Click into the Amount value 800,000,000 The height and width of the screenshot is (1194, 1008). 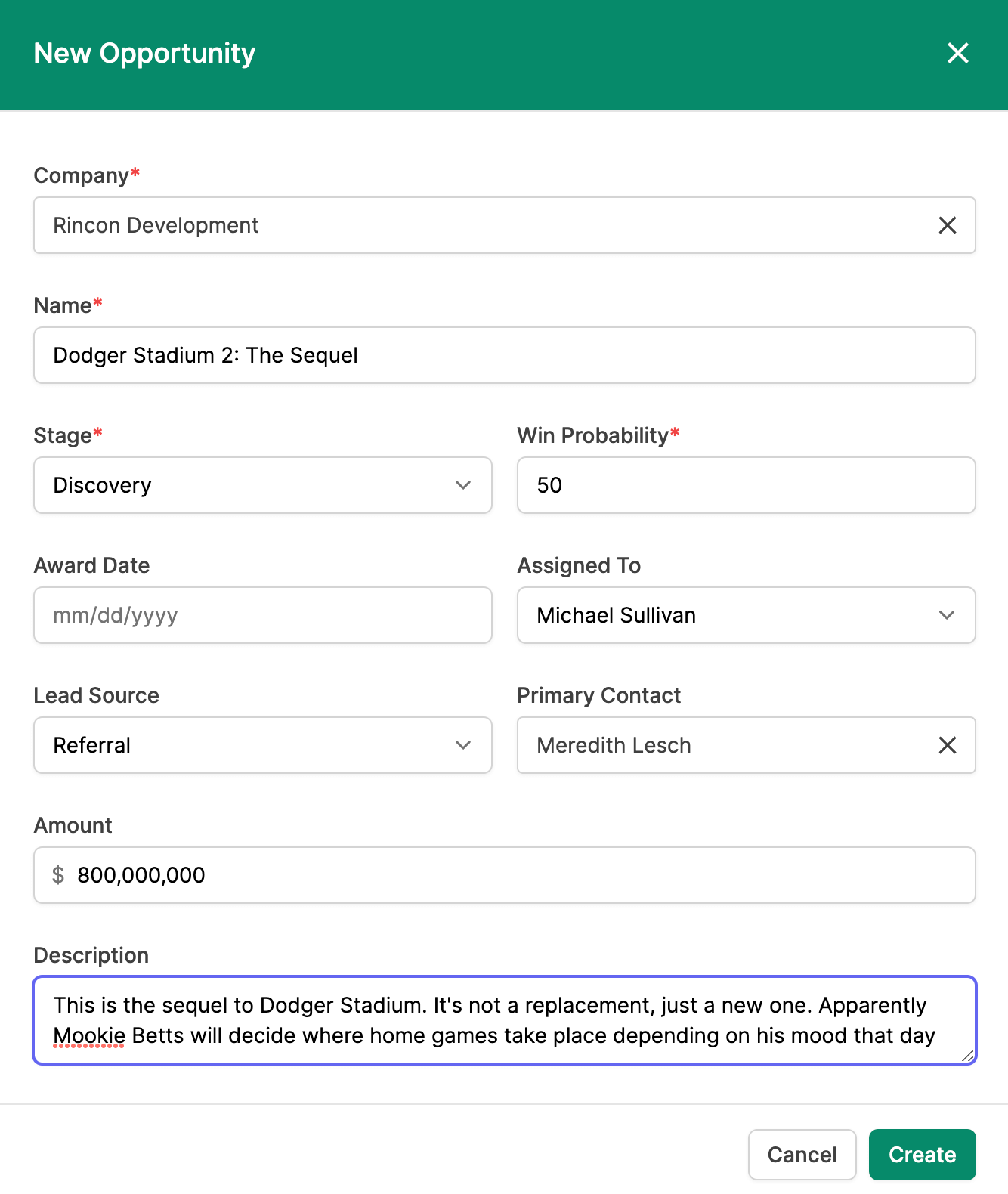click(141, 875)
